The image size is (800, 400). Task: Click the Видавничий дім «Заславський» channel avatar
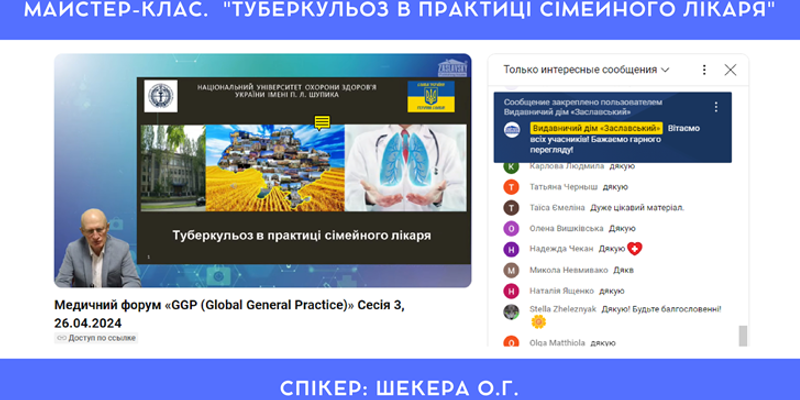511,130
